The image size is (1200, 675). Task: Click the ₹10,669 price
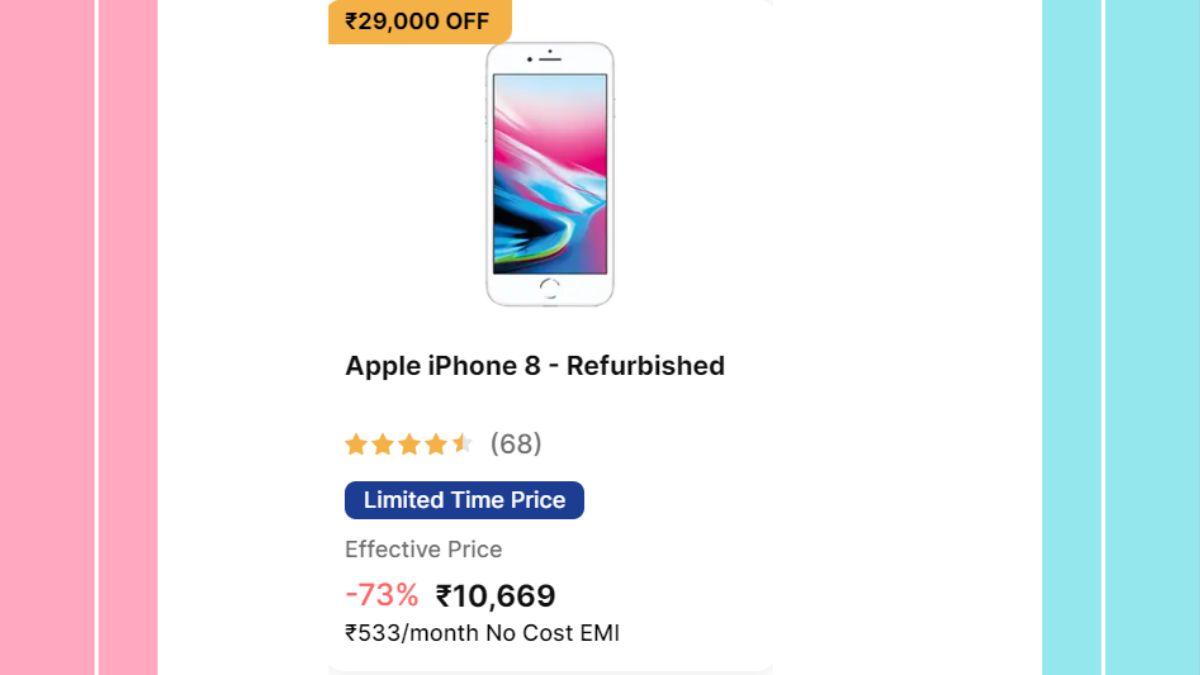point(496,596)
